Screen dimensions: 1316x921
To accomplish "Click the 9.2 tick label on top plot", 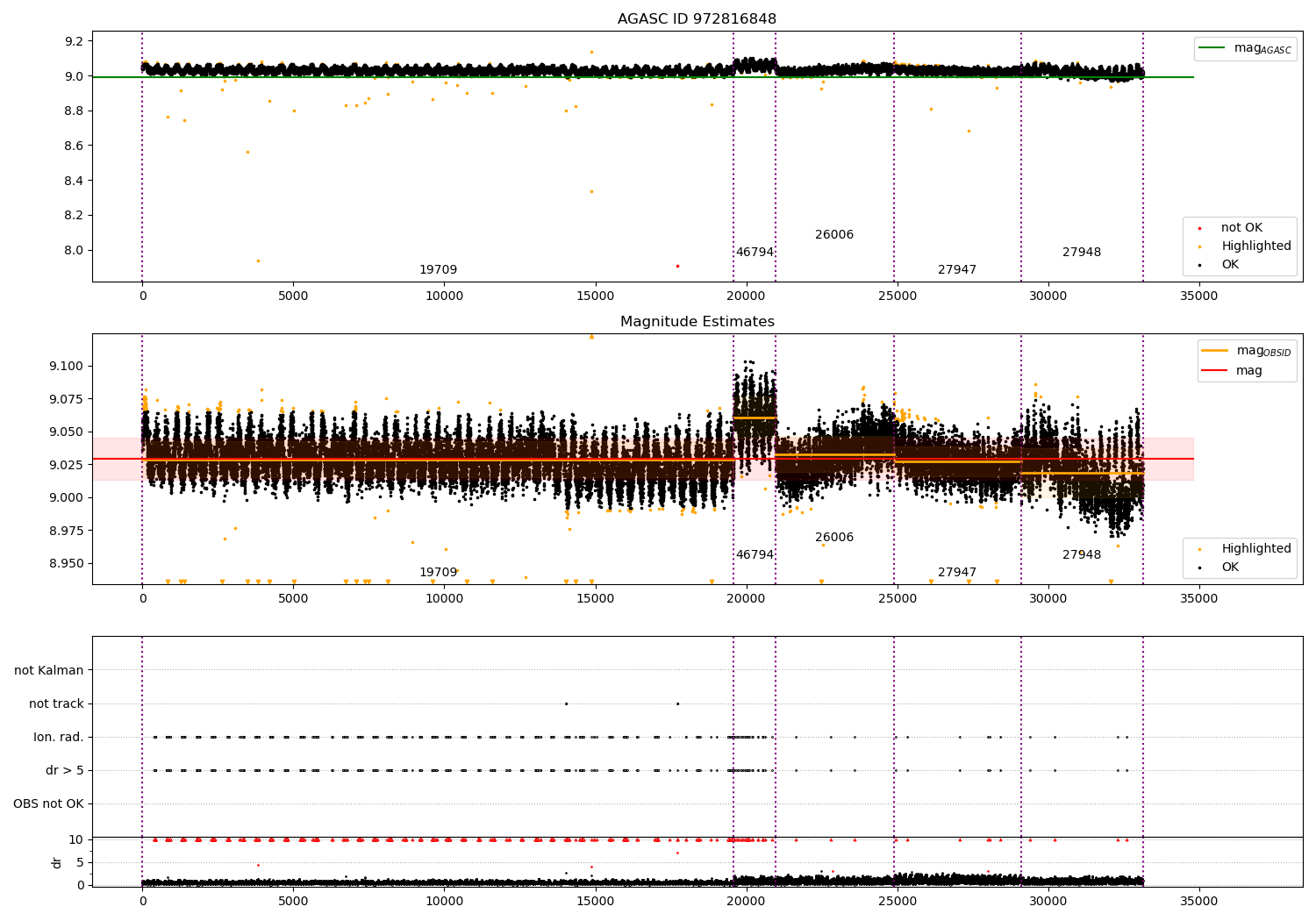I will (74, 41).
